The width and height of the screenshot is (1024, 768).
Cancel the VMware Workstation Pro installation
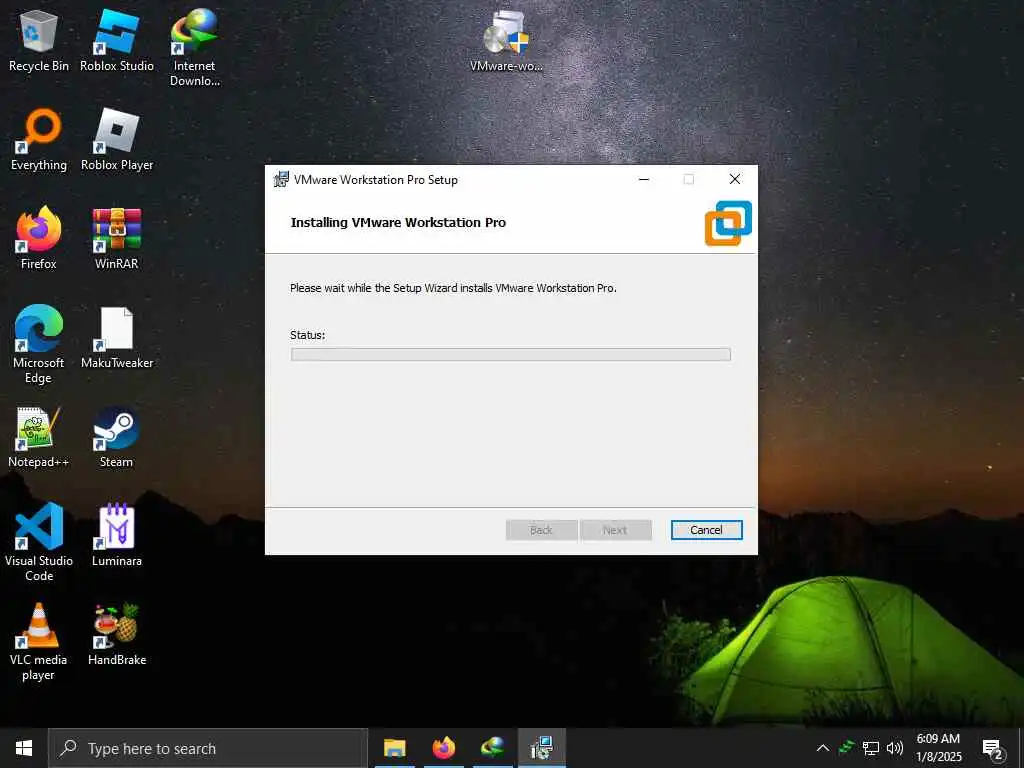click(707, 530)
